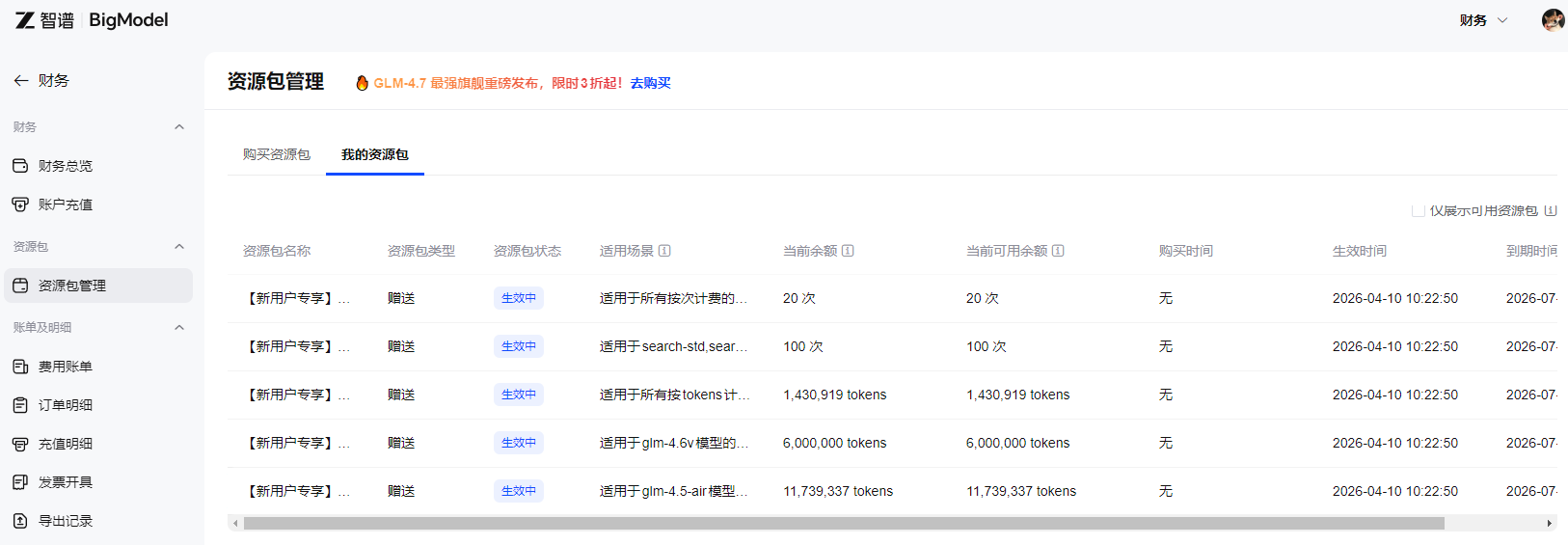The image size is (1568, 545).
Task: Collapse the 账单及明细 sidebar section
Action: pos(179,328)
